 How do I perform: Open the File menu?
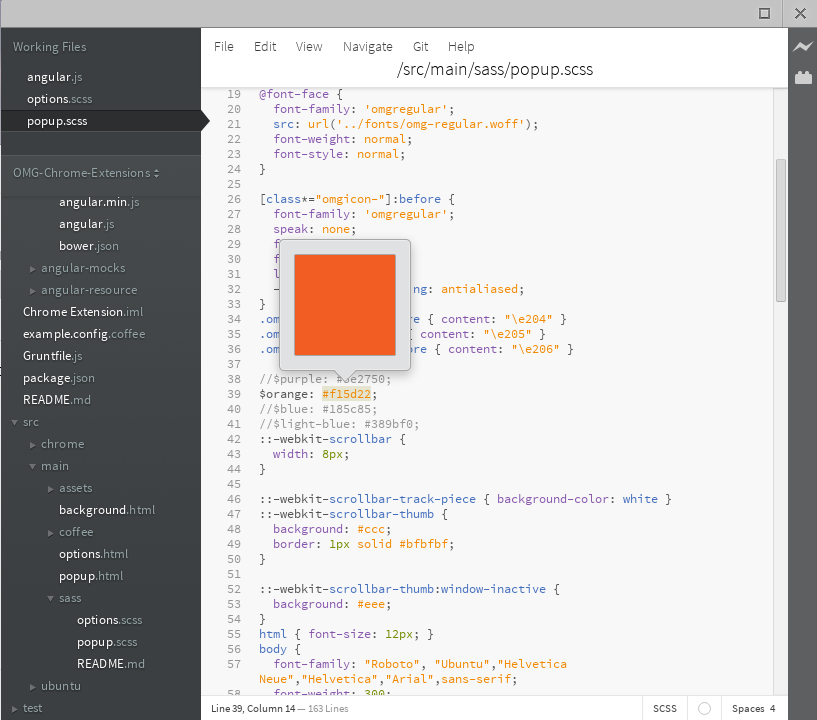point(224,46)
